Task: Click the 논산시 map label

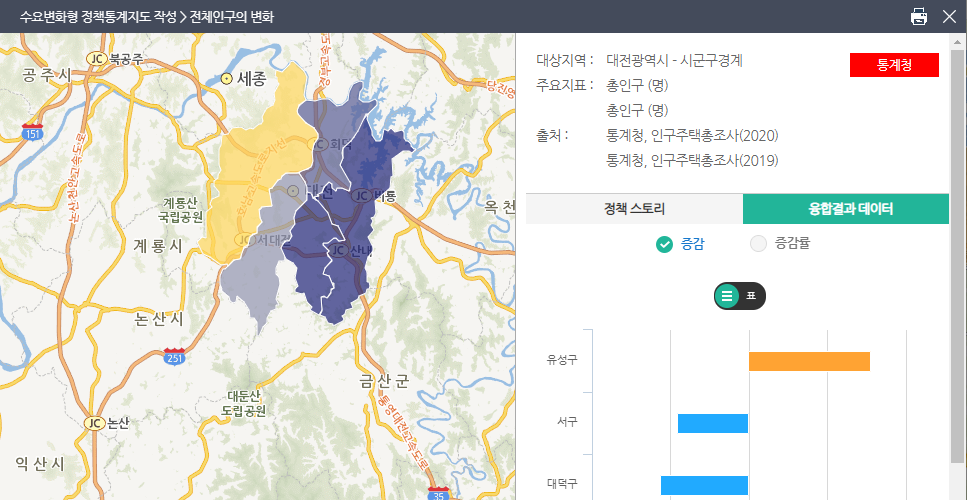Action: tap(159, 319)
